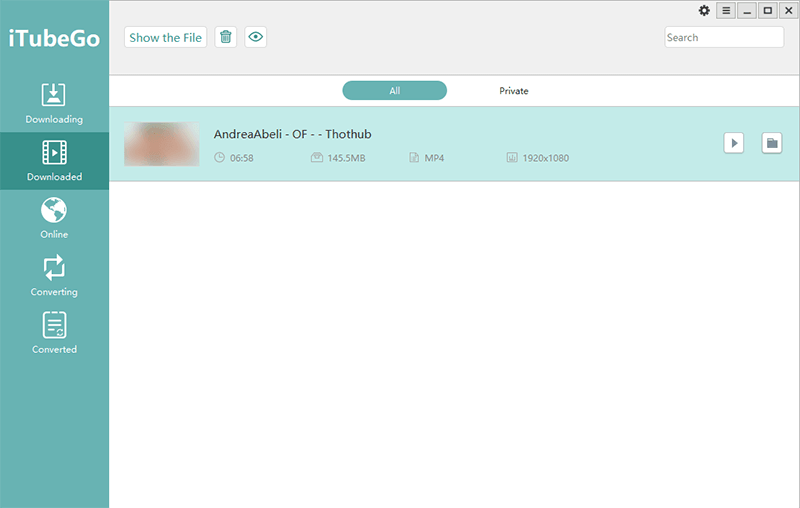Screen dimensions: 800x508
Task: Click the iTubeGo logo
Action: click(x=54, y=39)
